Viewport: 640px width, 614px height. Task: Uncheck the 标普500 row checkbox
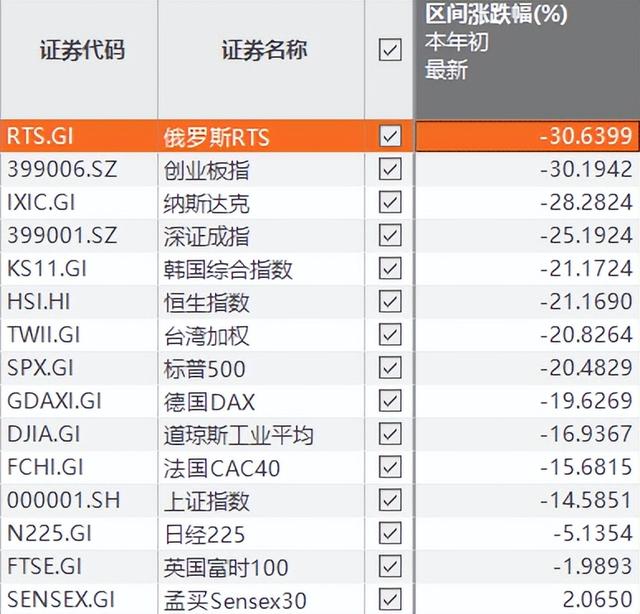[390, 367]
